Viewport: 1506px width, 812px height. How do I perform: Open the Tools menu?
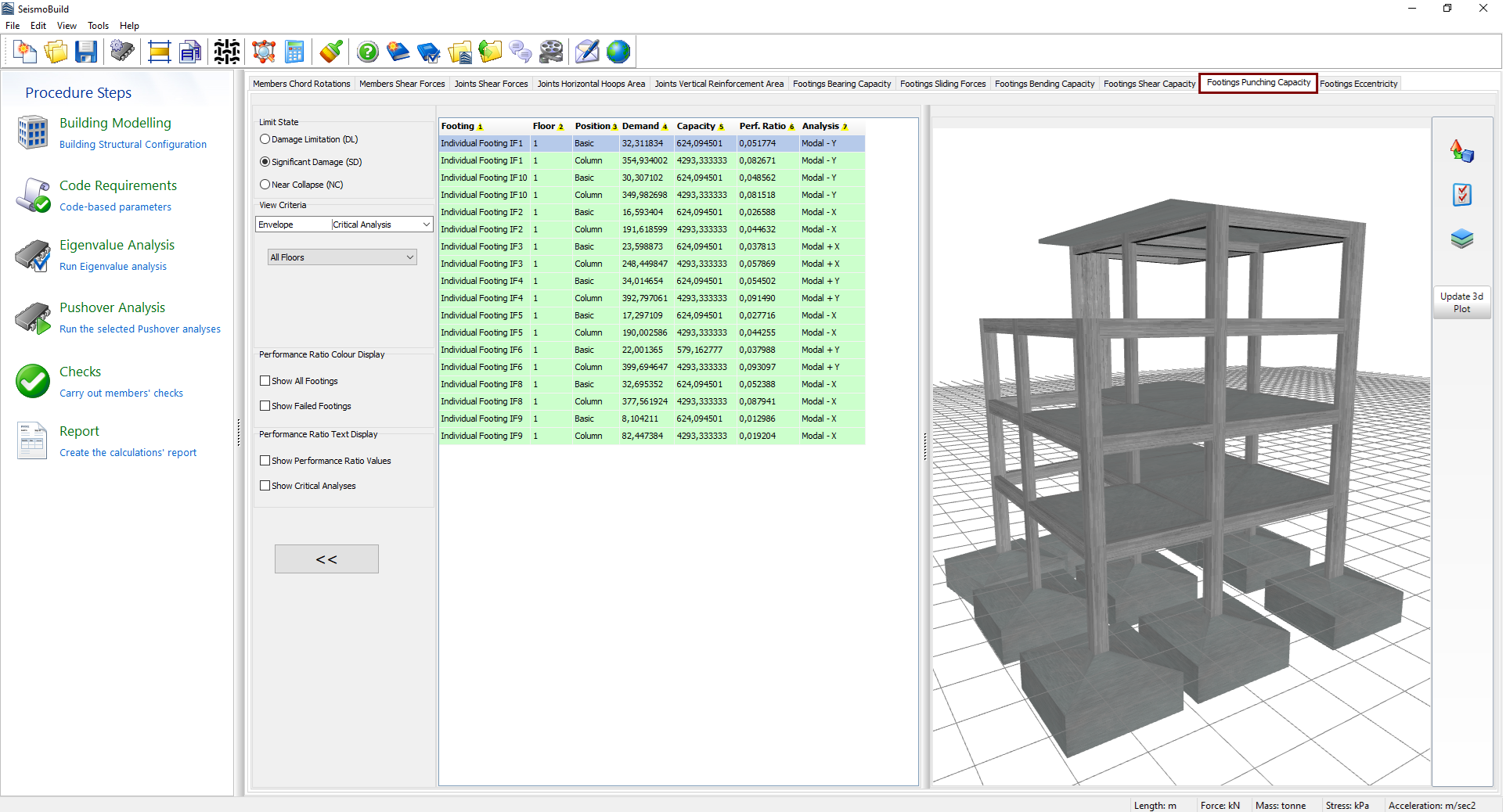(98, 26)
